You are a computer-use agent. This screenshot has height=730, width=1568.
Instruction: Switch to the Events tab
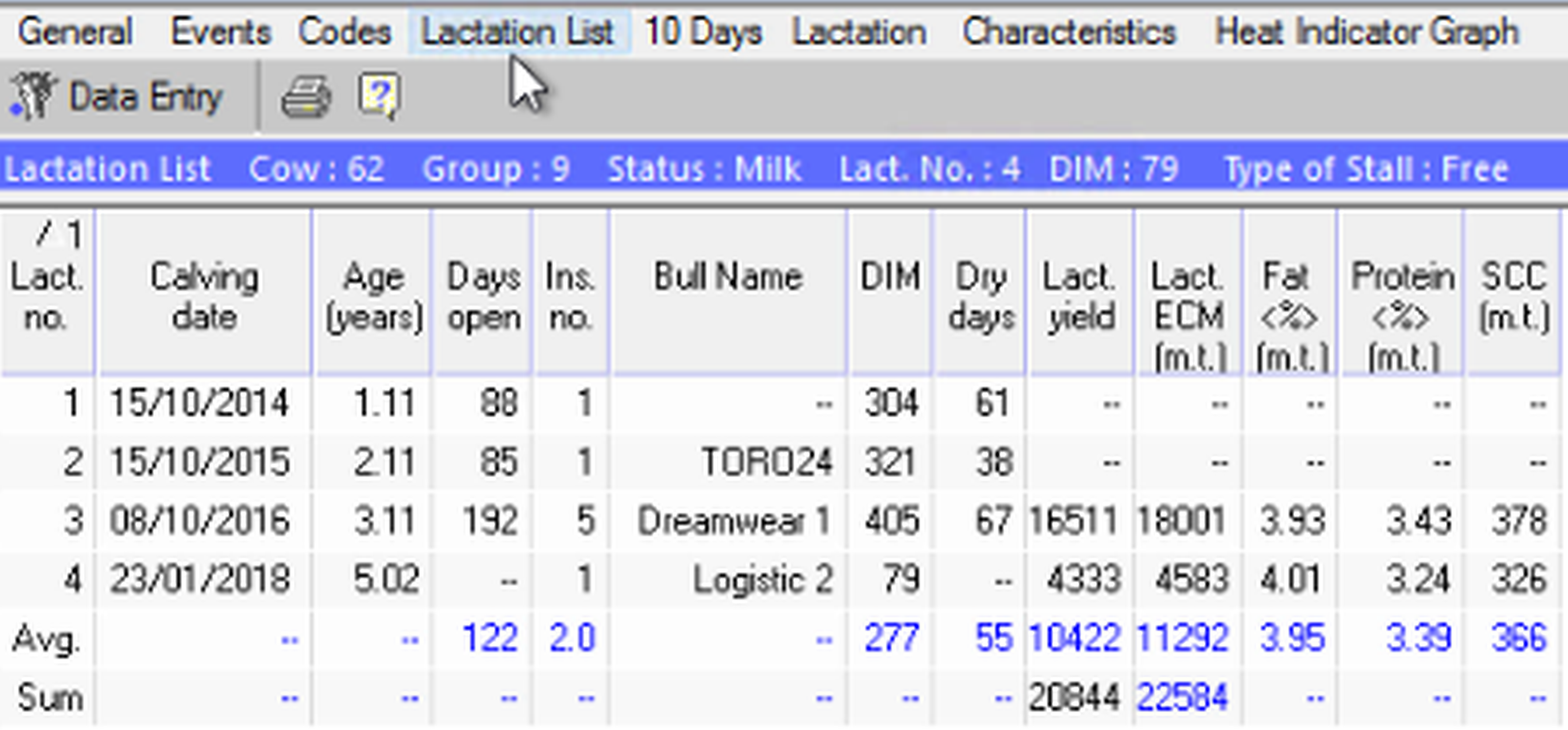point(221,32)
